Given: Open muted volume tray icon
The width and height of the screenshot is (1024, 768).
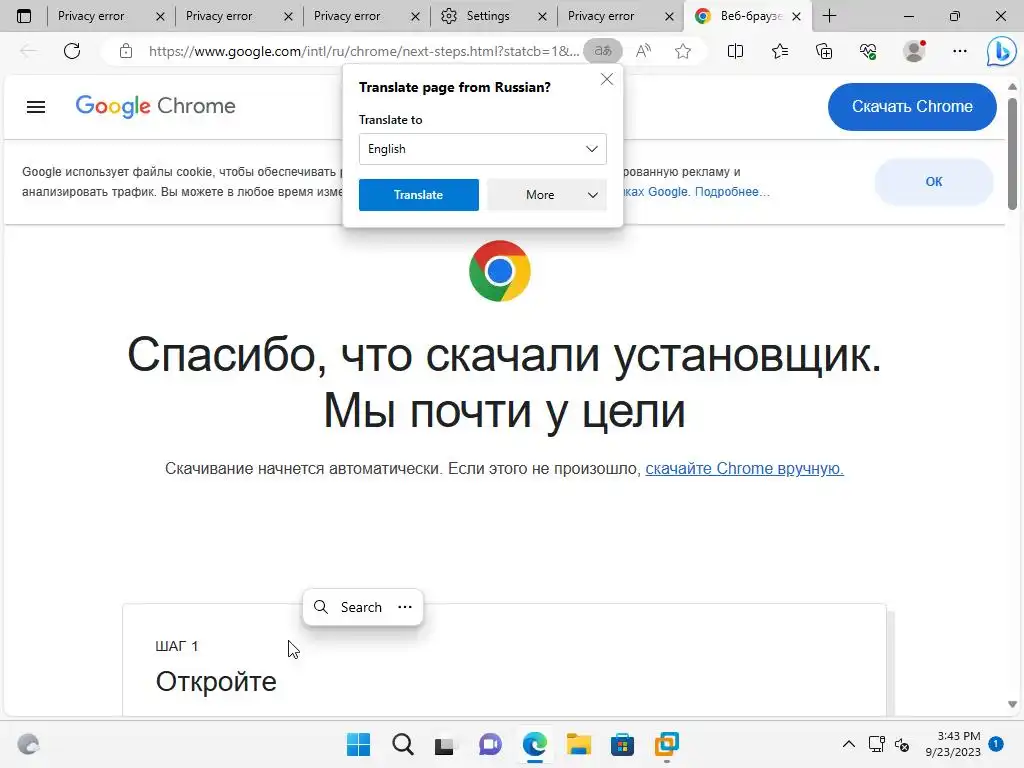Looking at the screenshot, I should point(902,744).
